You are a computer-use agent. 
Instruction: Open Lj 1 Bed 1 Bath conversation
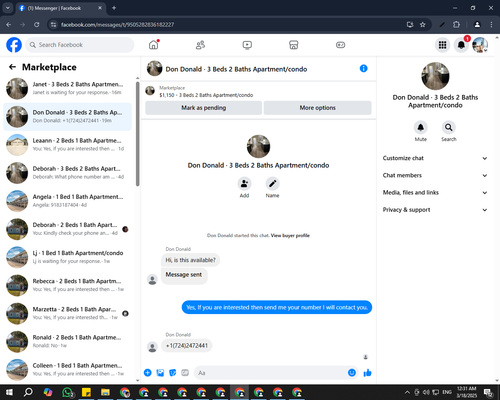pyautogui.click(x=67, y=257)
